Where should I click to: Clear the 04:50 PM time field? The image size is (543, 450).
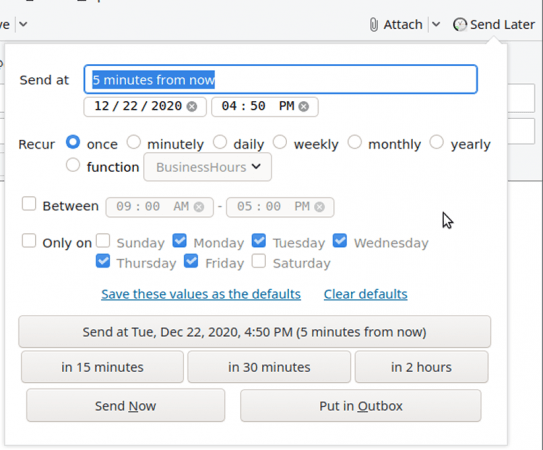[x=304, y=106]
